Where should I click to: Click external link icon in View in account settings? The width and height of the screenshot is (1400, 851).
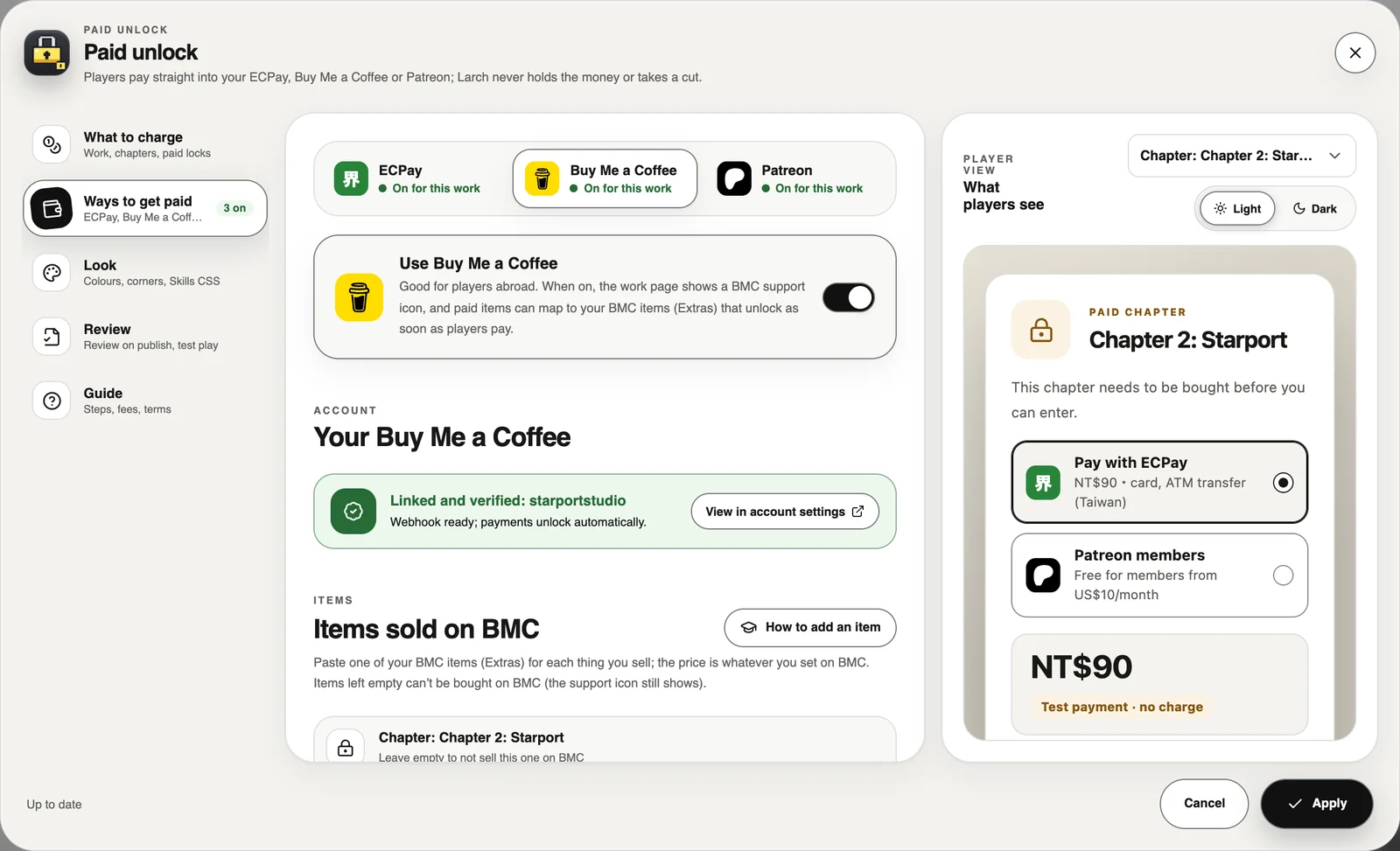coord(857,512)
